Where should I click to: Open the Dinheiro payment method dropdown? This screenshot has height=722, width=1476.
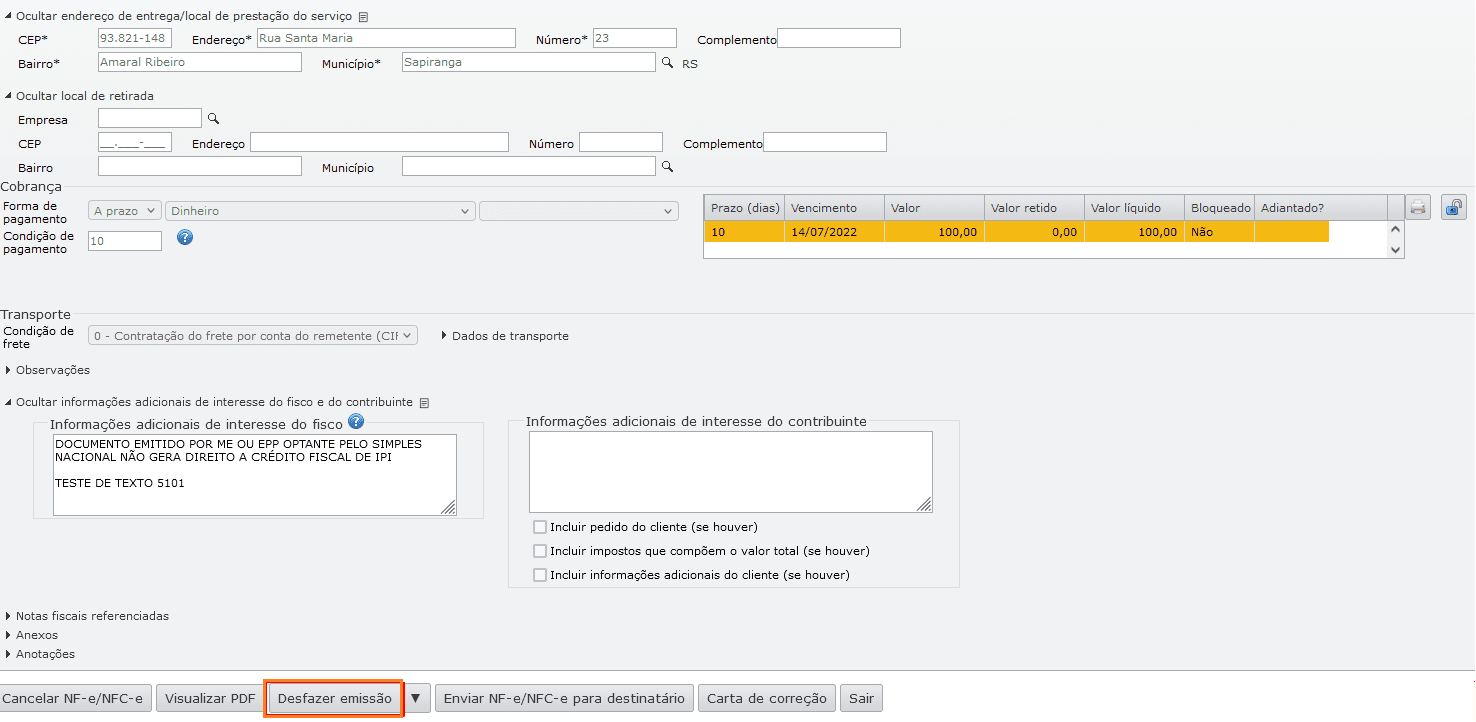coord(320,211)
